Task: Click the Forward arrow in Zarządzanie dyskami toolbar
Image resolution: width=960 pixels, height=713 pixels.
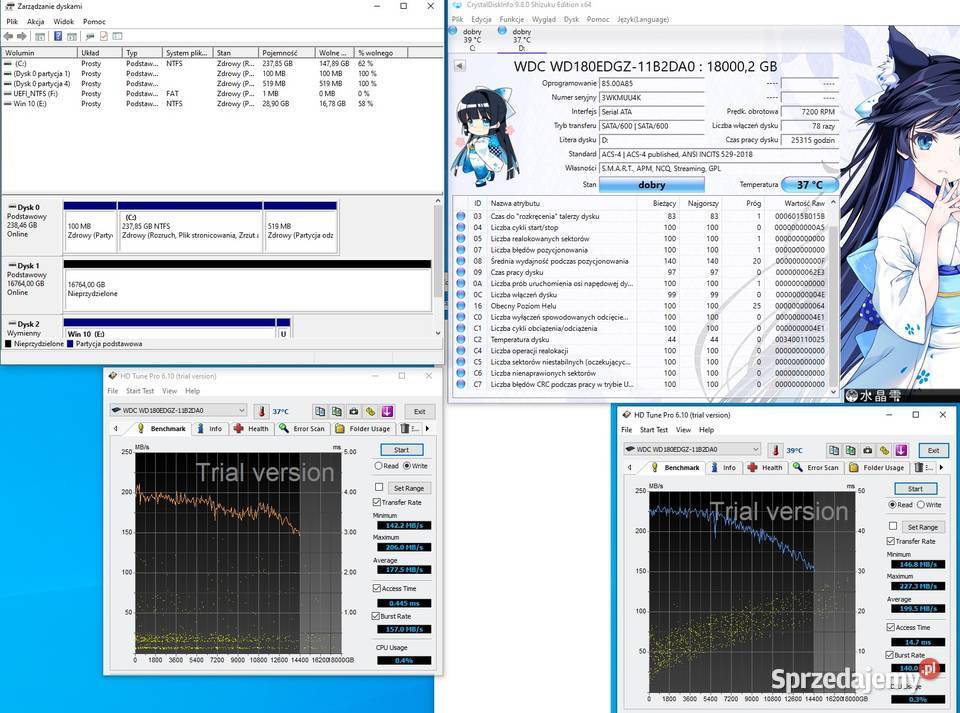Action: 22,36
